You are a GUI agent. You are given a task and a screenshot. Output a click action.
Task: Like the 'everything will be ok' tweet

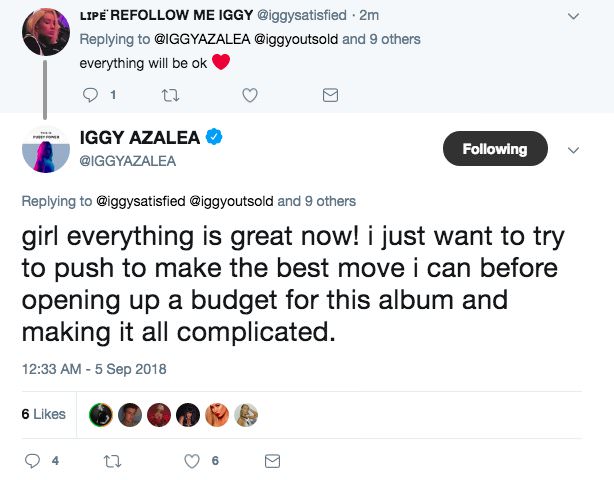click(x=251, y=95)
